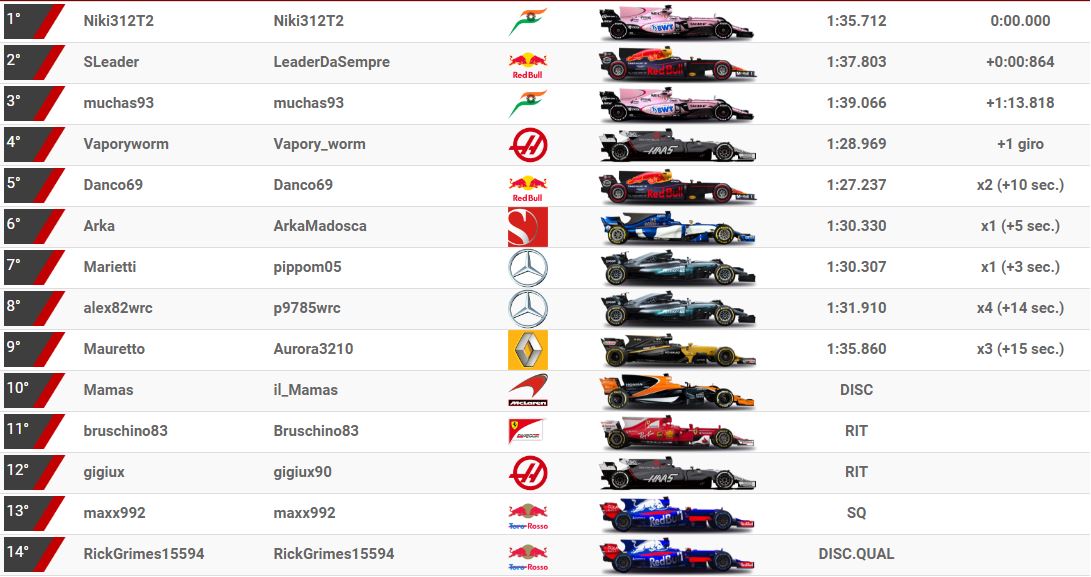1091x577 pixels.
Task: Click Sauber logo beside ArkaMadosca
Action: 527,227
